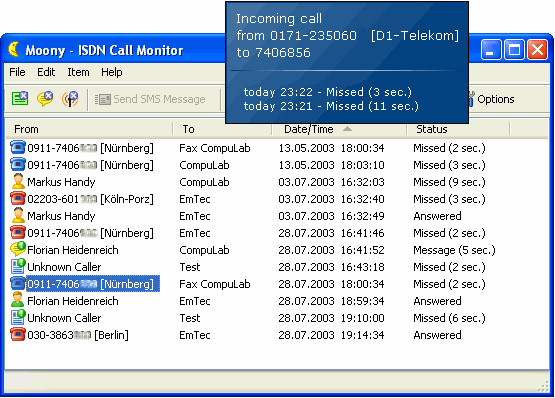Sort by the From column header
The height and width of the screenshot is (398, 555).
90,129
